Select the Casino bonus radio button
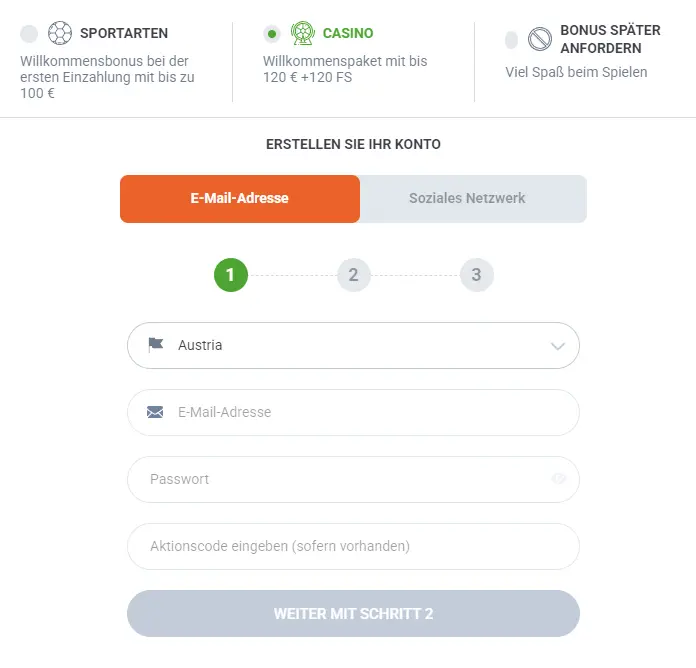696x668 pixels. tap(272, 34)
